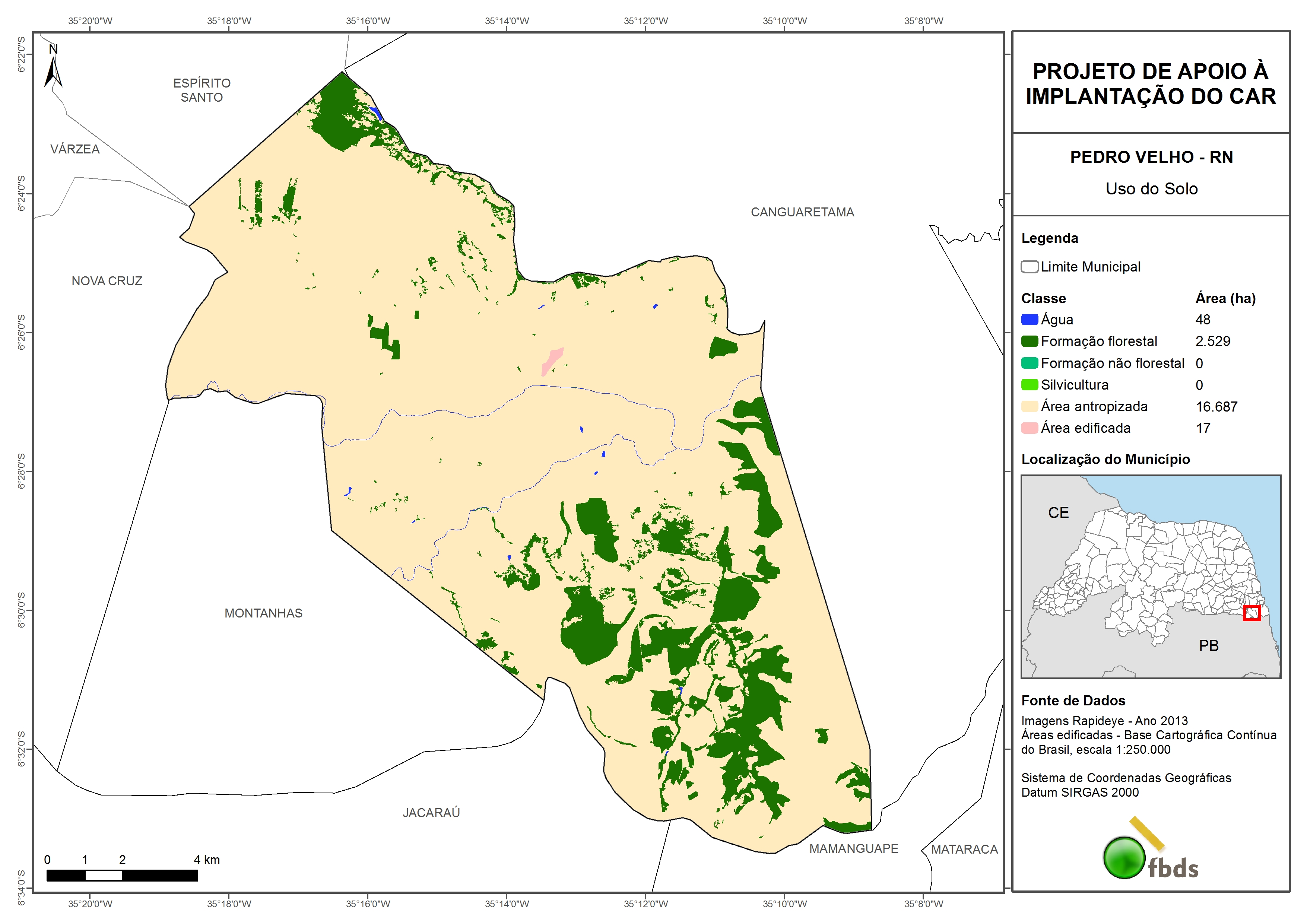The width and height of the screenshot is (1307, 924).
Task: Click the bright green Silvicultura swatch
Action: tap(1029, 385)
